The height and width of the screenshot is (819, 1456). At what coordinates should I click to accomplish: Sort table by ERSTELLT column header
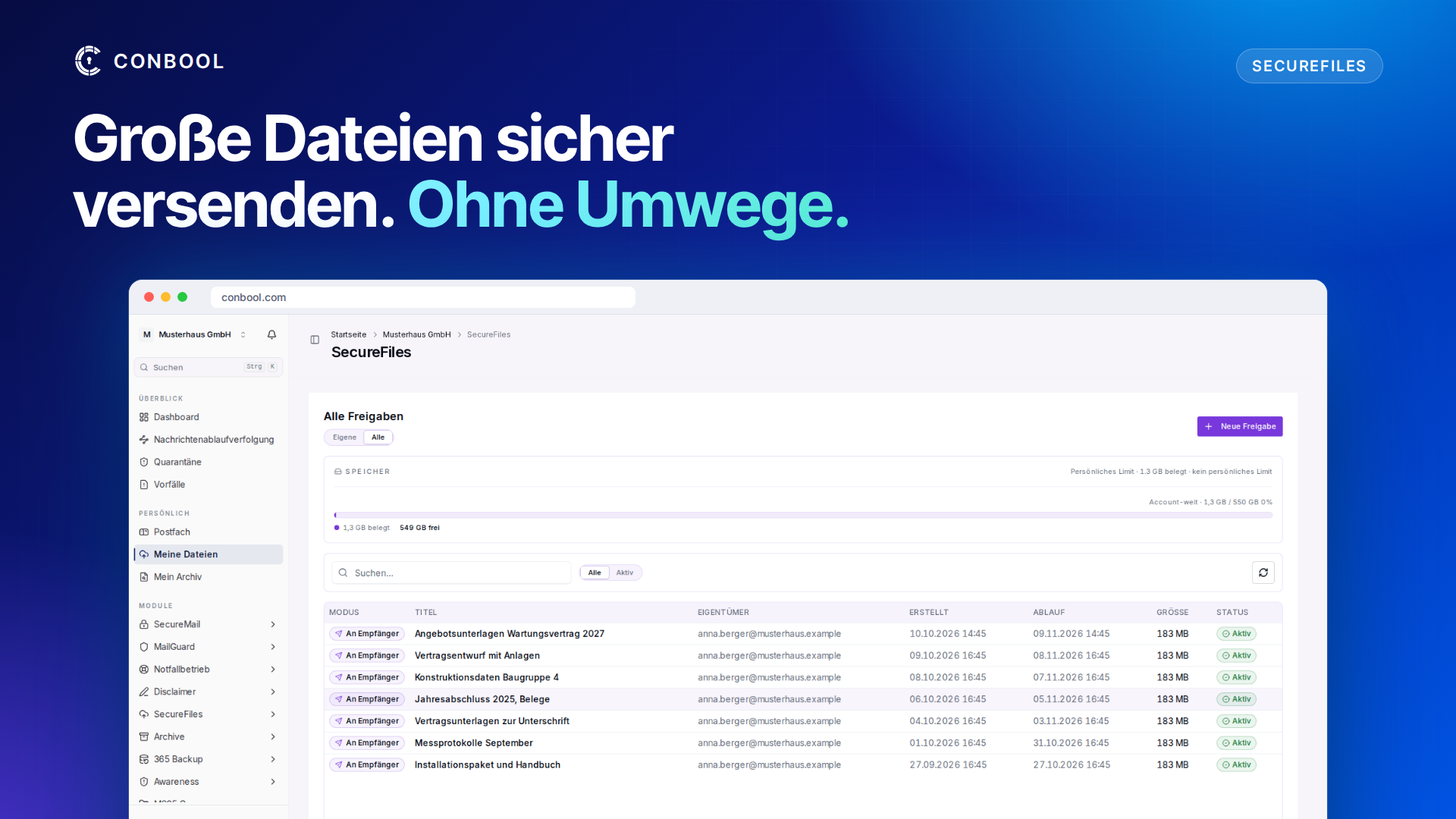tap(928, 613)
